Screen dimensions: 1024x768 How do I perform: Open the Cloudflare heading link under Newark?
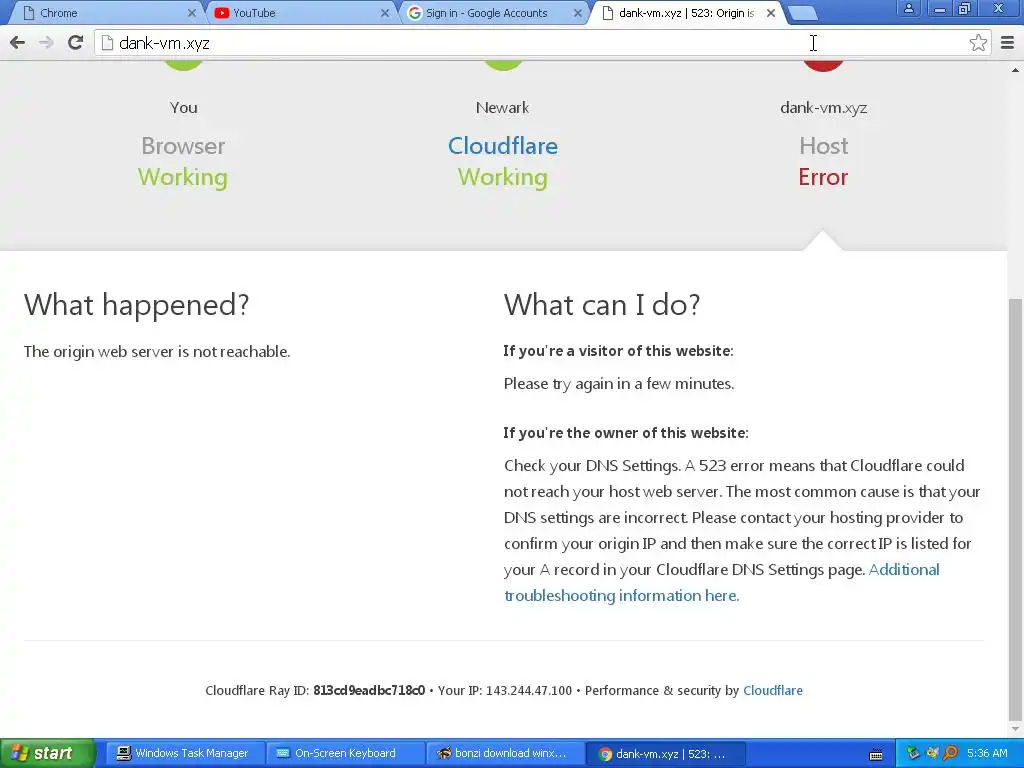tap(503, 146)
